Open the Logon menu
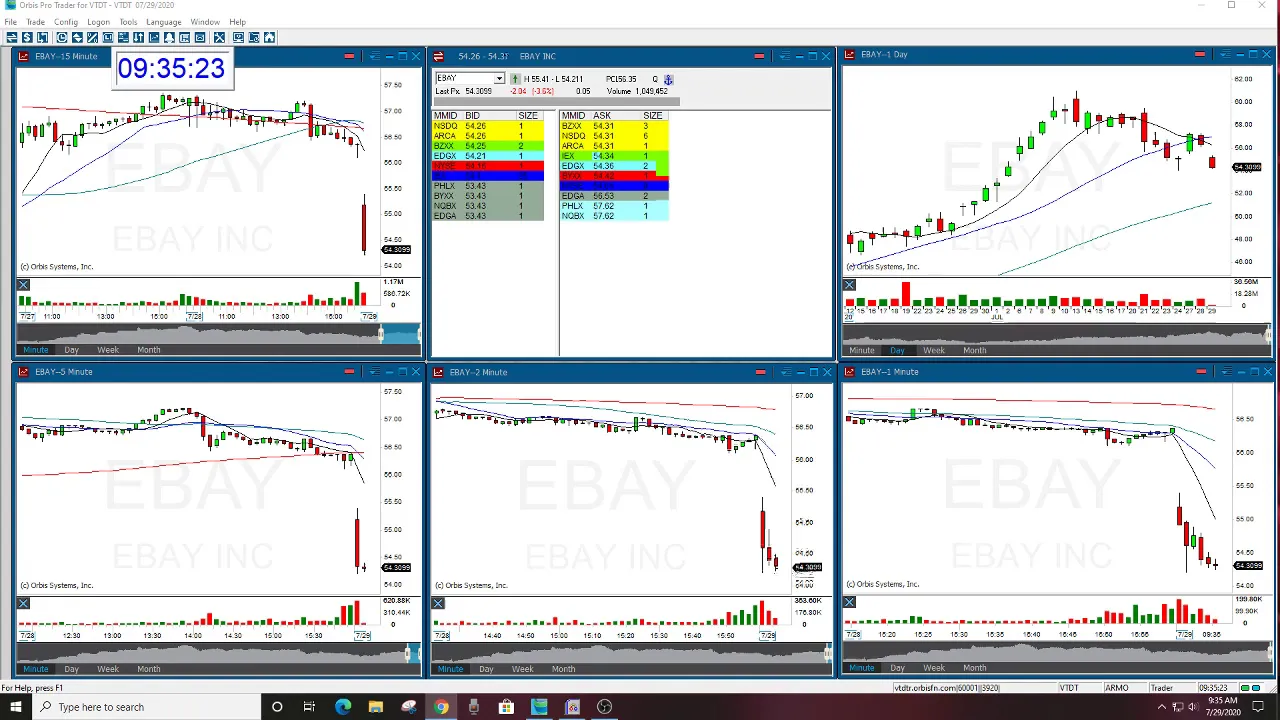Viewport: 1280px width, 720px height. coord(98,22)
